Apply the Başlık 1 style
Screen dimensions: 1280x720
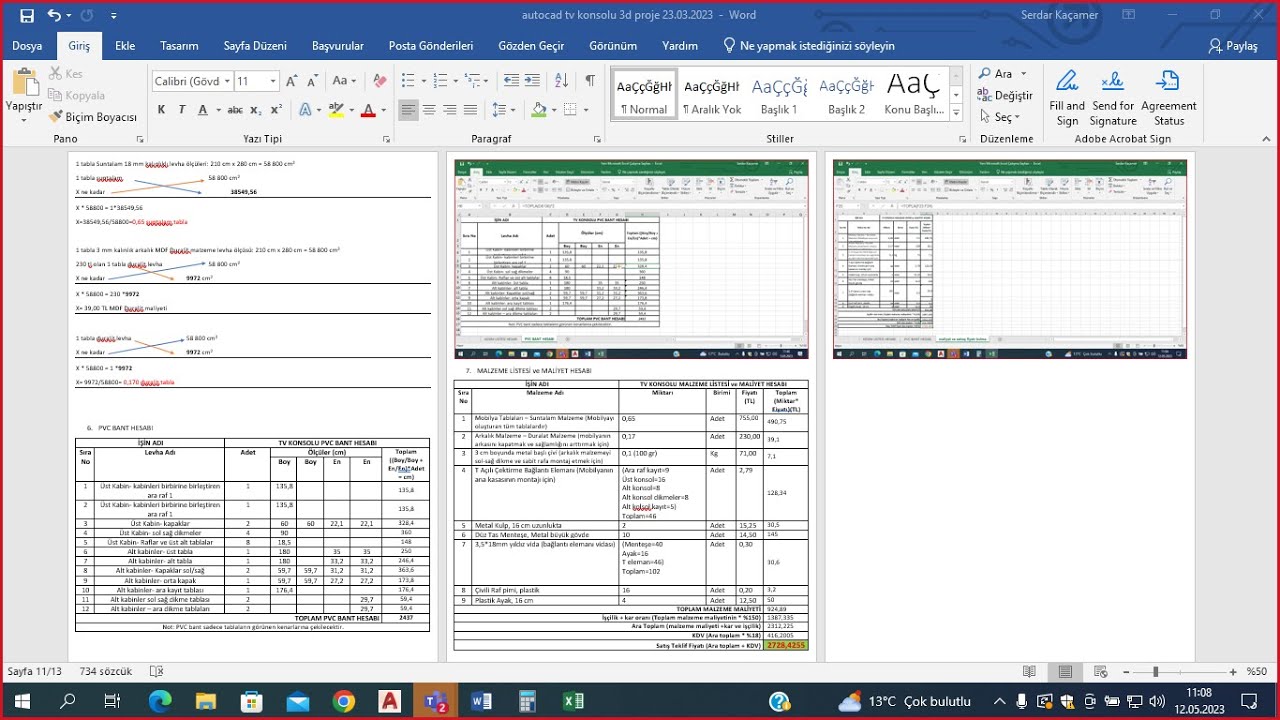click(x=779, y=94)
